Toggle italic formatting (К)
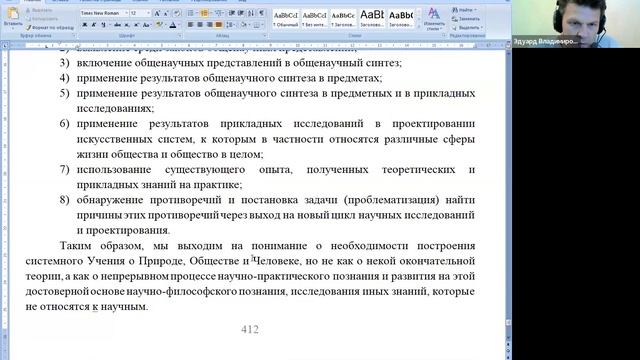This screenshot has width=640, height=360. point(93,25)
